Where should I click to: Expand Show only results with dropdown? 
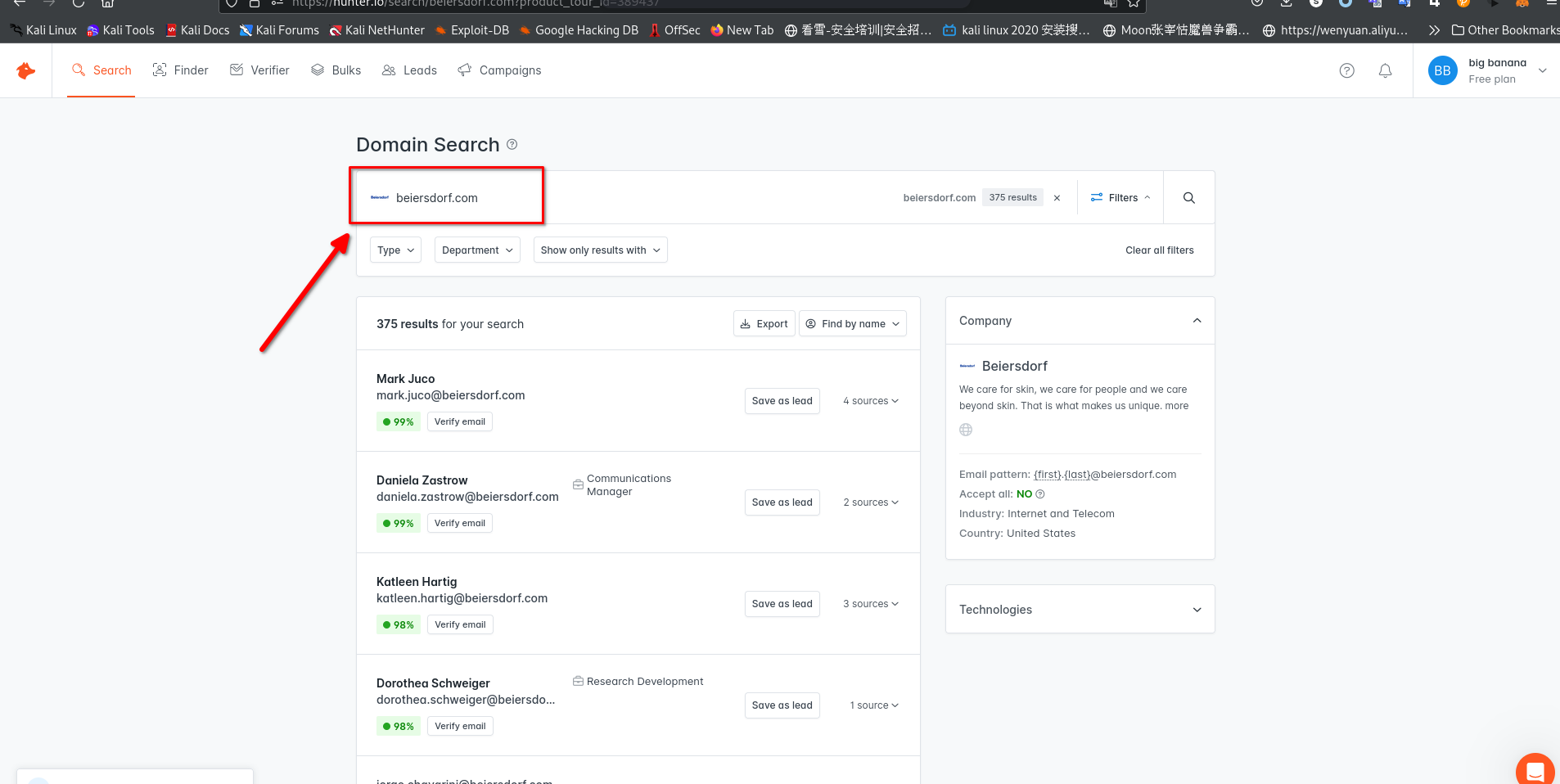coord(600,250)
